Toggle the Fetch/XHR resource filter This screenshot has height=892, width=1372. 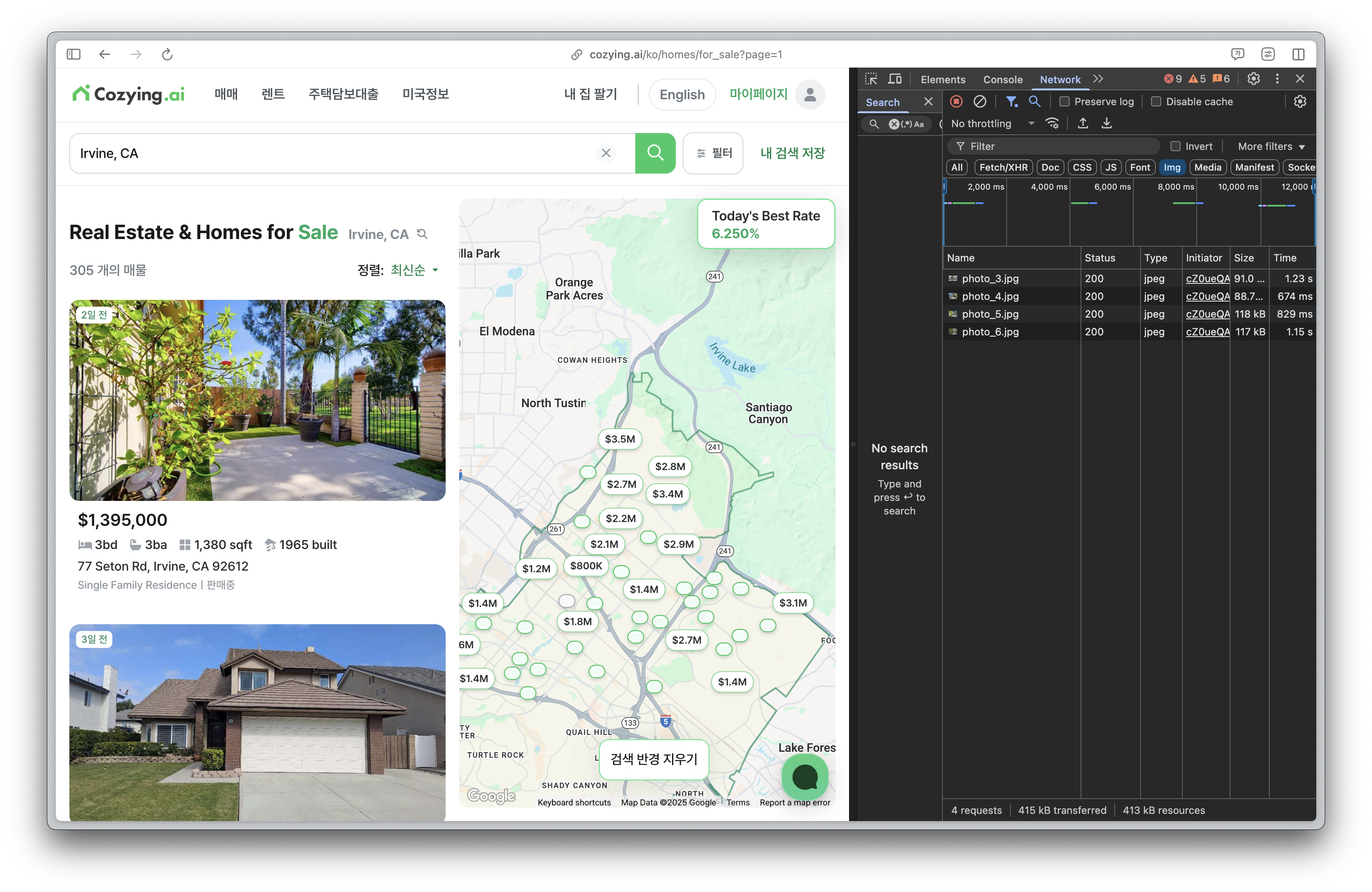pyautogui.click(x=1003, y=167)
